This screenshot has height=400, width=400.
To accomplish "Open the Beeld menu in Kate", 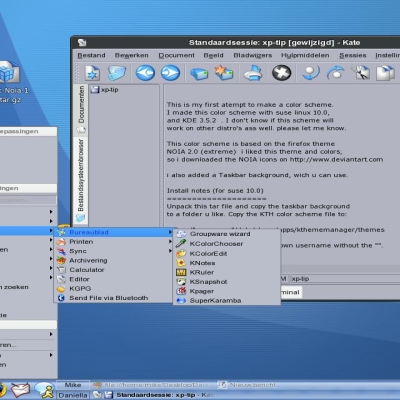I will coord(213,55).
